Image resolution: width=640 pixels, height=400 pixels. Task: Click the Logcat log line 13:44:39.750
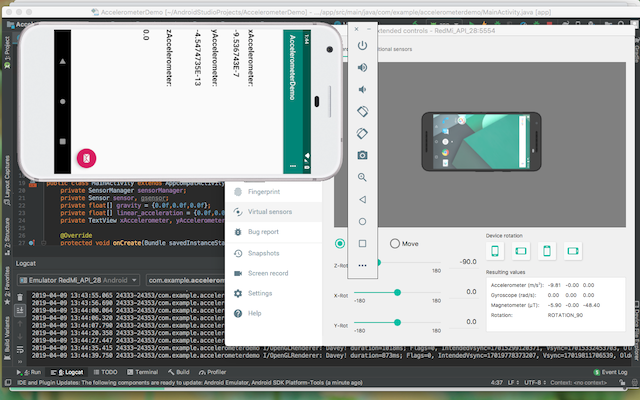tap(333, 356)
